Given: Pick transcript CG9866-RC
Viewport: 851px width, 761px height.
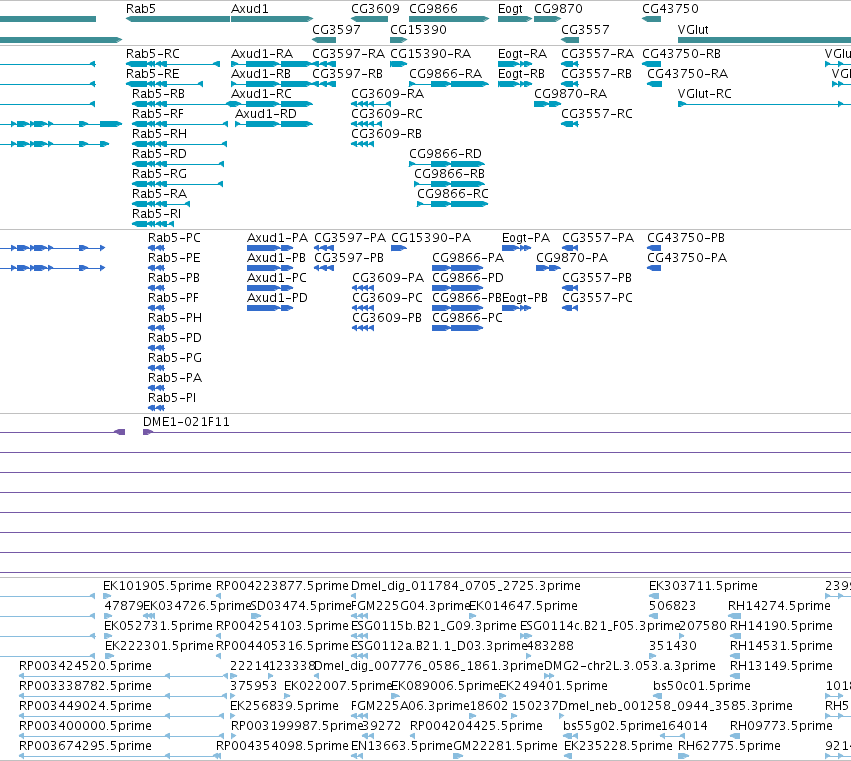Looking at the screenshot, I should click(x=453, y=194).
